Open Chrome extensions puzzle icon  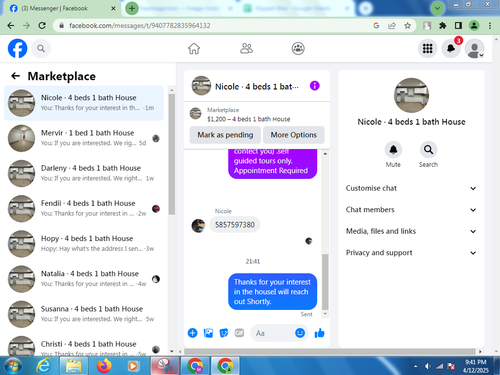pyautogui.click(x=443, y=26)
